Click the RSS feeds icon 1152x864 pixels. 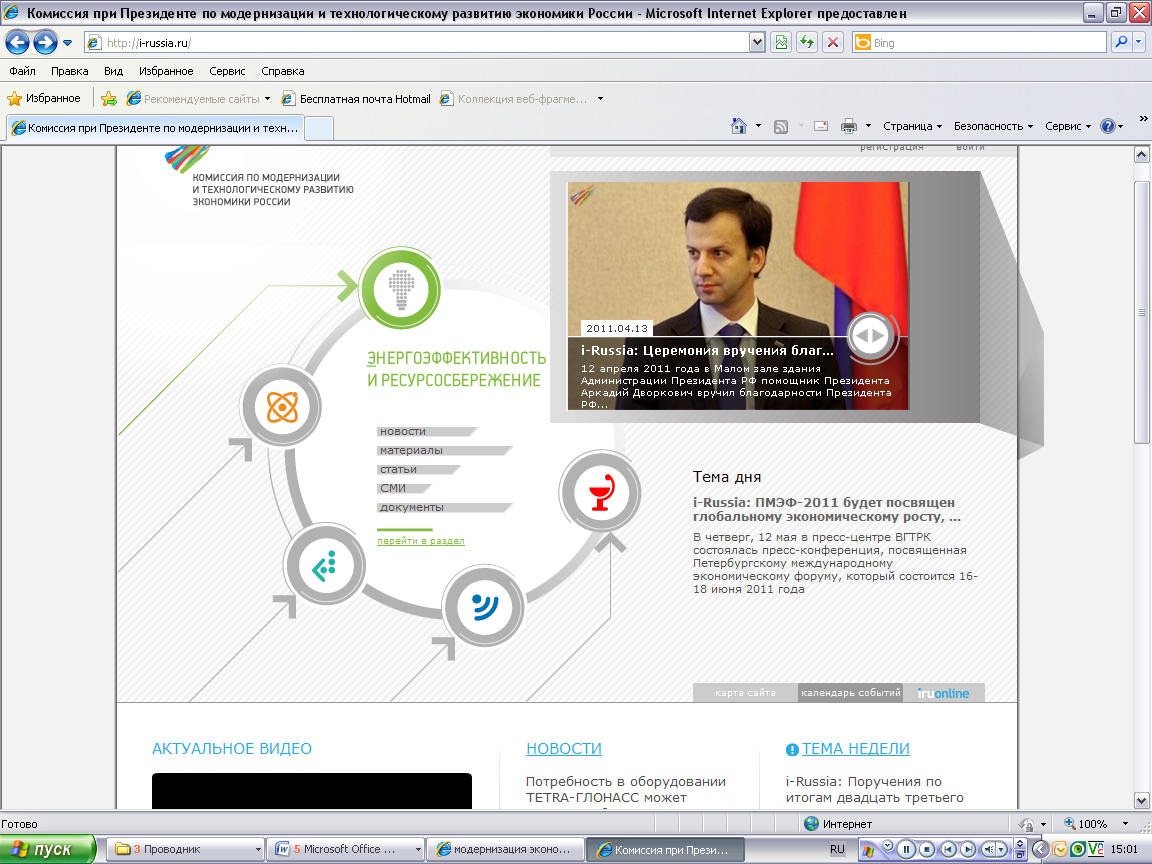point(781,126)
